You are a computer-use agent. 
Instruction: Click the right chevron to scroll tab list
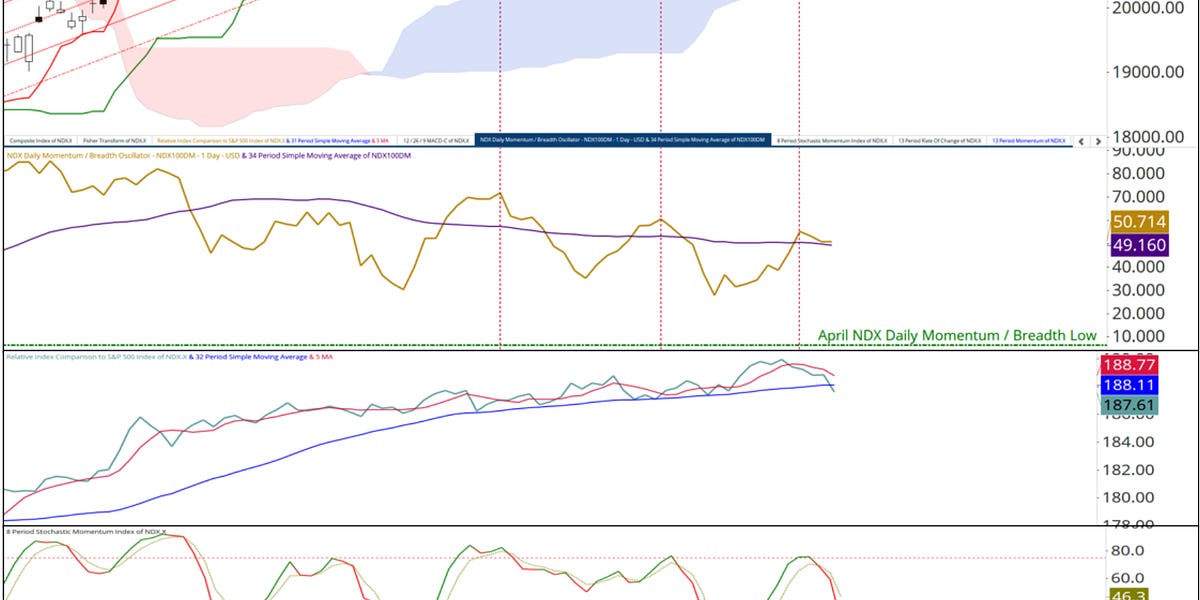(x=1098, y=141)
